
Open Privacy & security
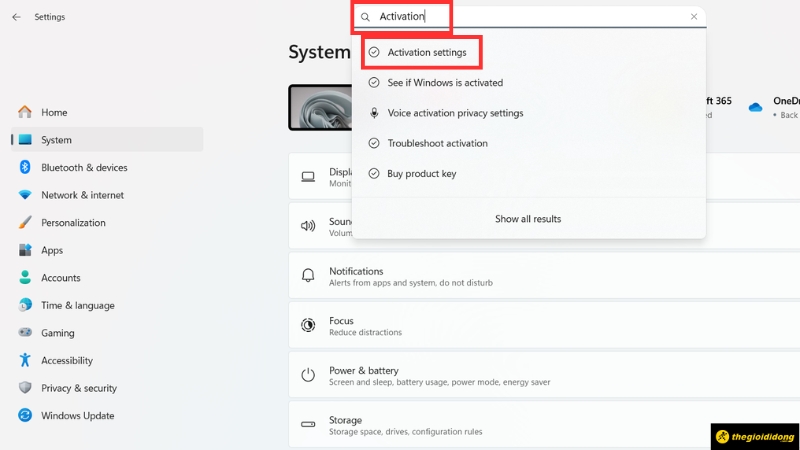(107, 388)
